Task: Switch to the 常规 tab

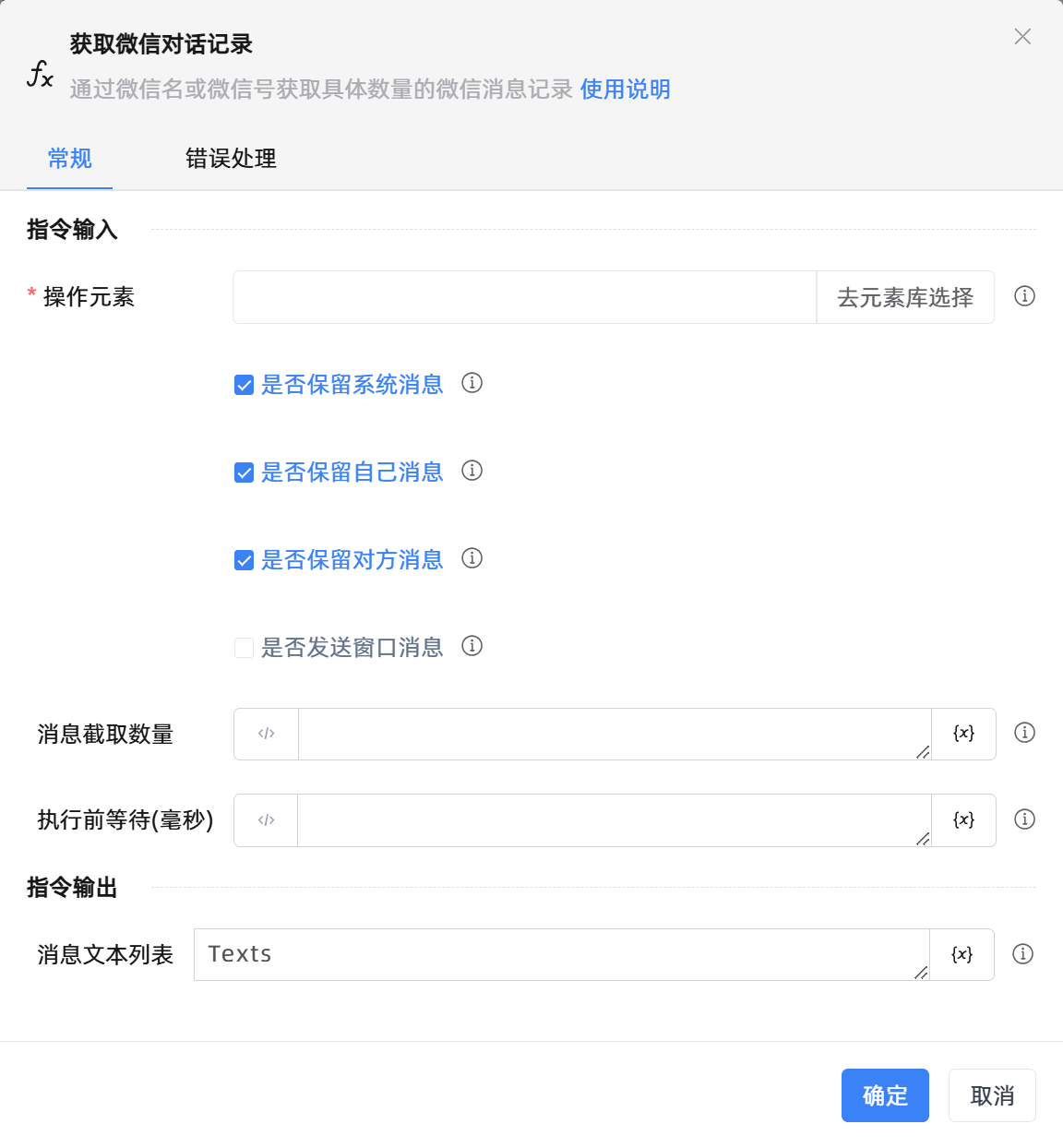Action: tap(70, 159)
